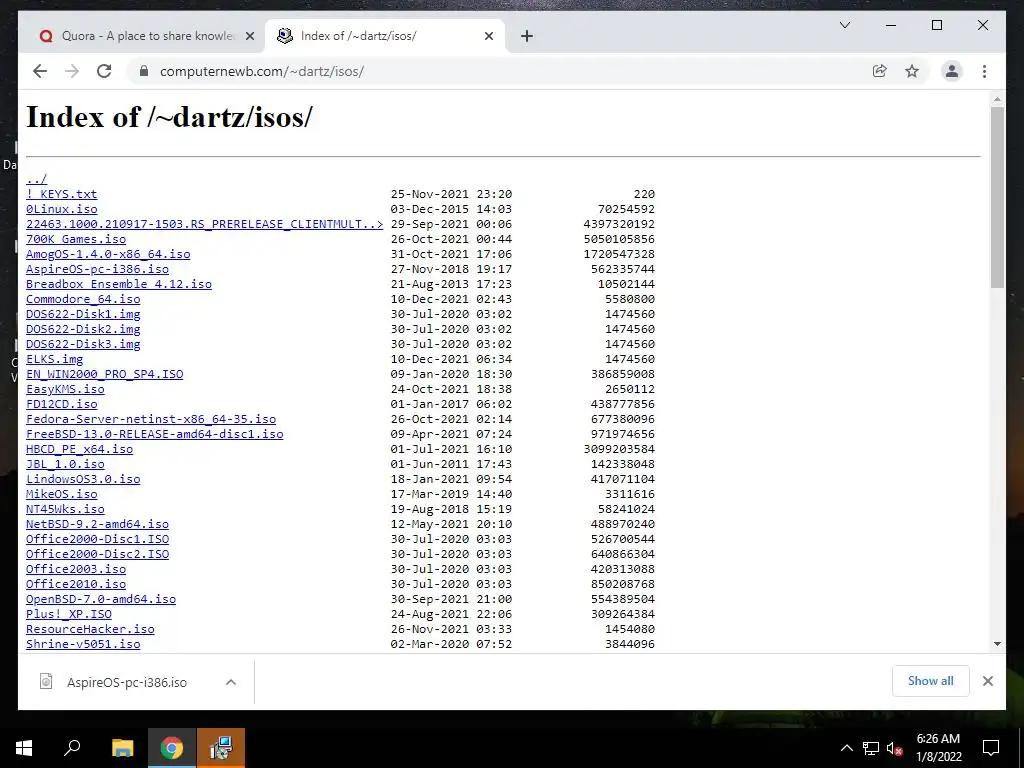Image resolution: width=1024 pixels, height=768 pixels.
Task: Switch to the Quora tab
Action: (142, 36)
